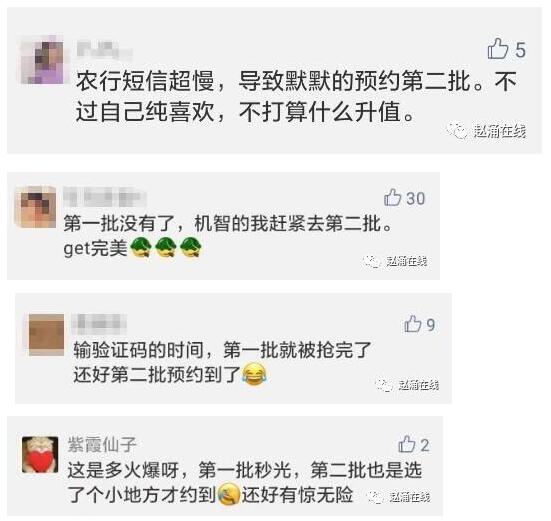The image size is (551, 521).
Task: Click the like count number 30
Action: pyautogui.click(x=416, y=198)
